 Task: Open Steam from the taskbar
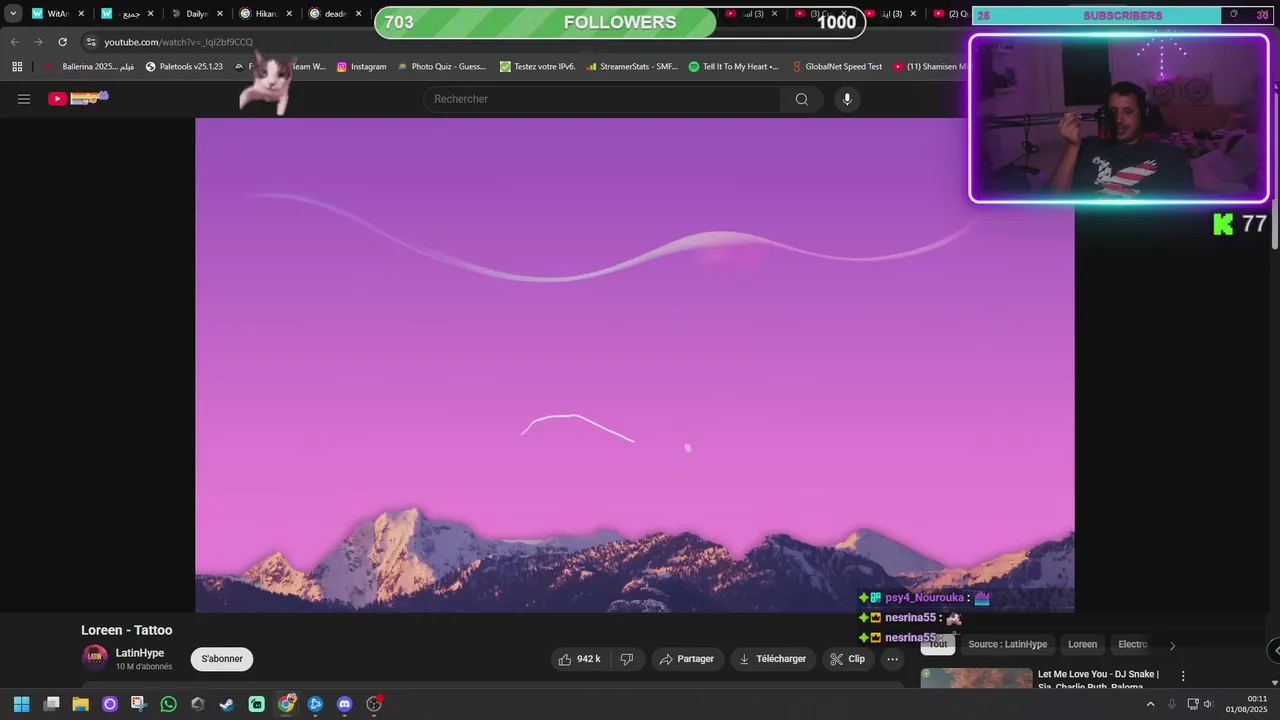tap(227, 704)
